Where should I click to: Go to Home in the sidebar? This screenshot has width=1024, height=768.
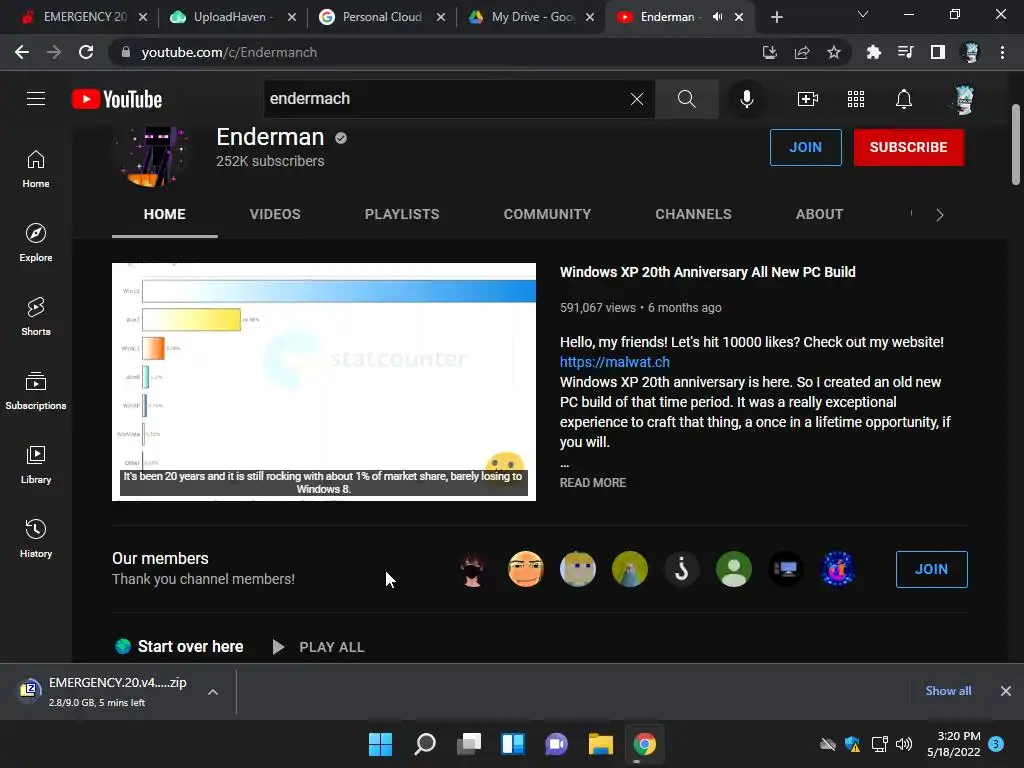click(x=36, y=169)
